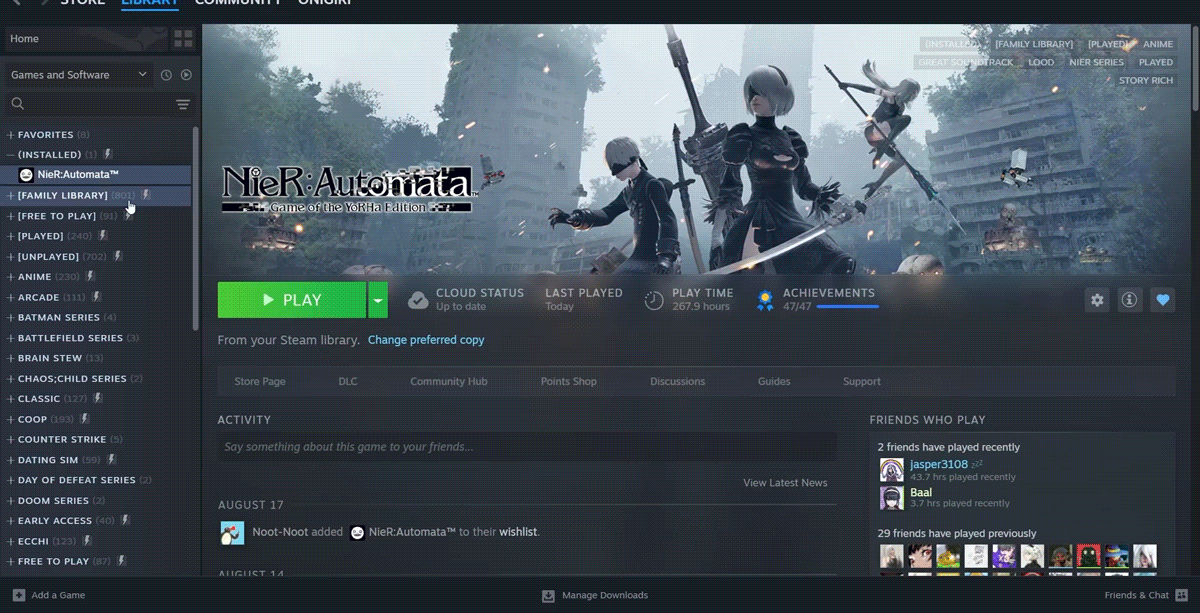The width and height of the screenshot is (1200, 613).
Task: Collapse the INSTALLED collection
Action: pos(10,155)
